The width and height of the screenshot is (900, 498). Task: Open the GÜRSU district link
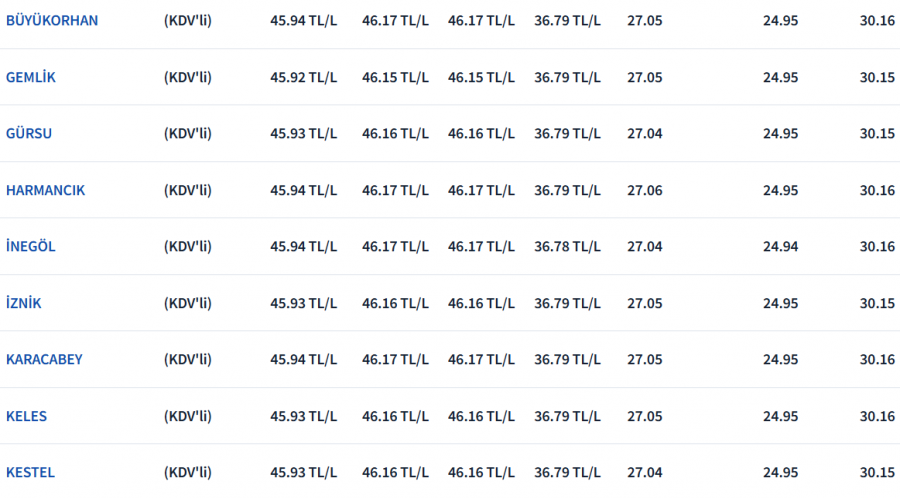(29, 134)
